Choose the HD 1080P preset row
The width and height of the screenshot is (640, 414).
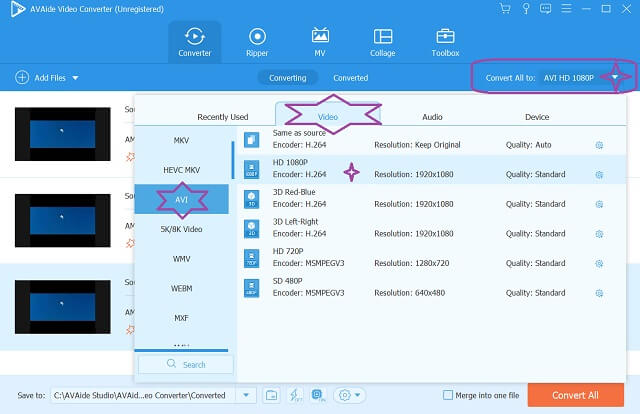[x=432, y=169]
